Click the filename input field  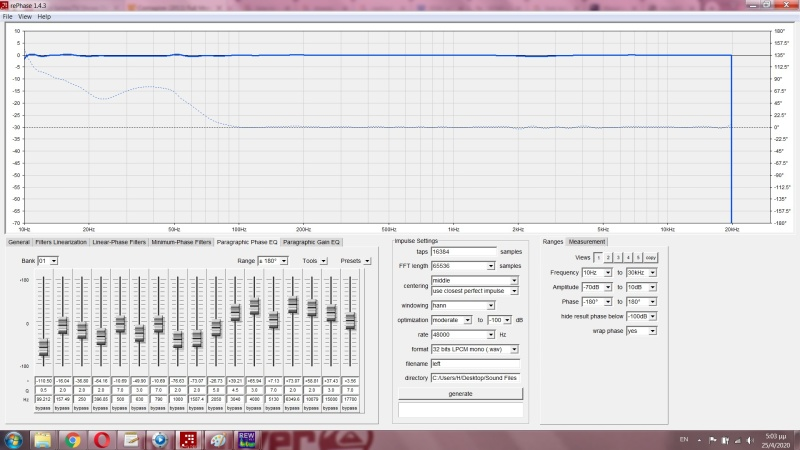pyautogui.click(x=475, y=364)
